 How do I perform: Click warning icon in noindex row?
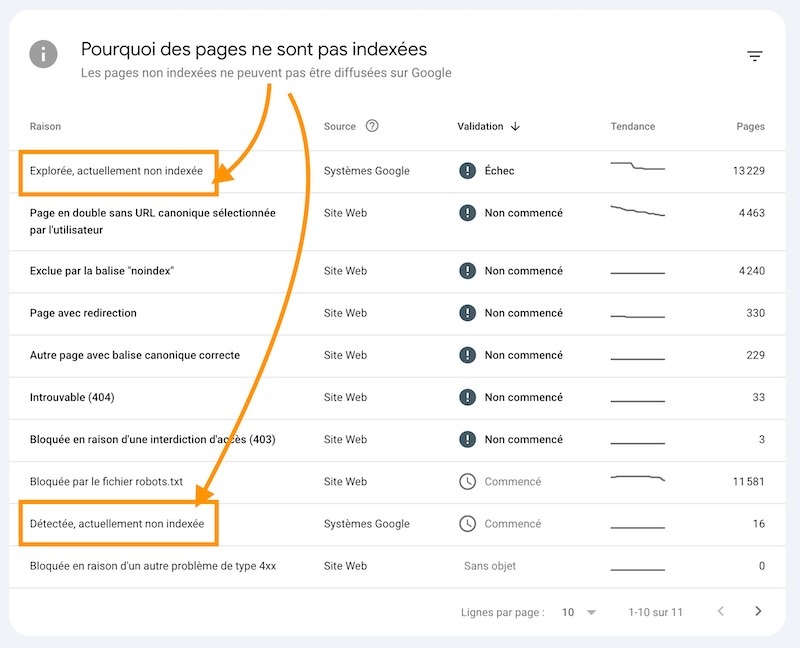(x=467, y=270)
